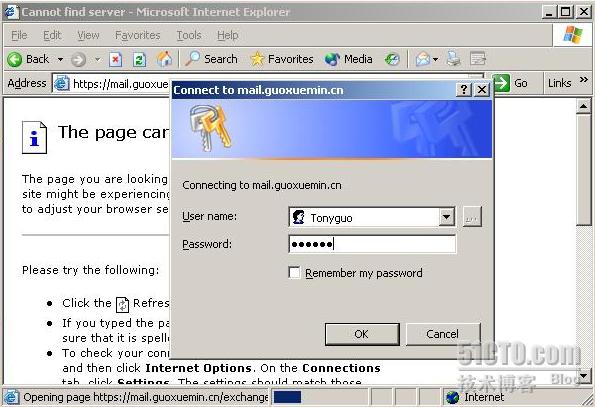Click the 'Connecting to mail.guoxuemin.cn' text

262,185
